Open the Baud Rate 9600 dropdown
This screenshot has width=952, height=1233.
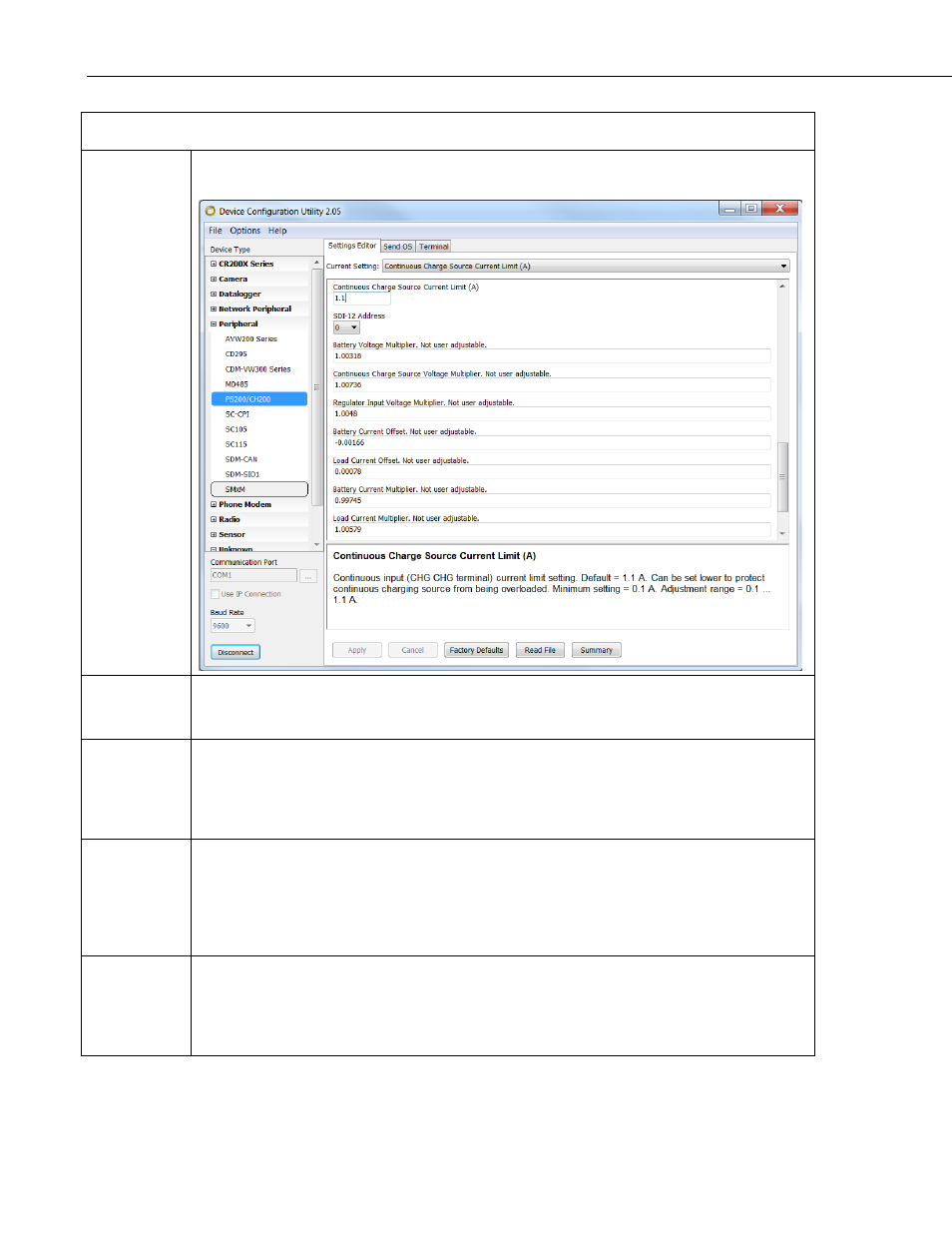click(x=233, y=626)
